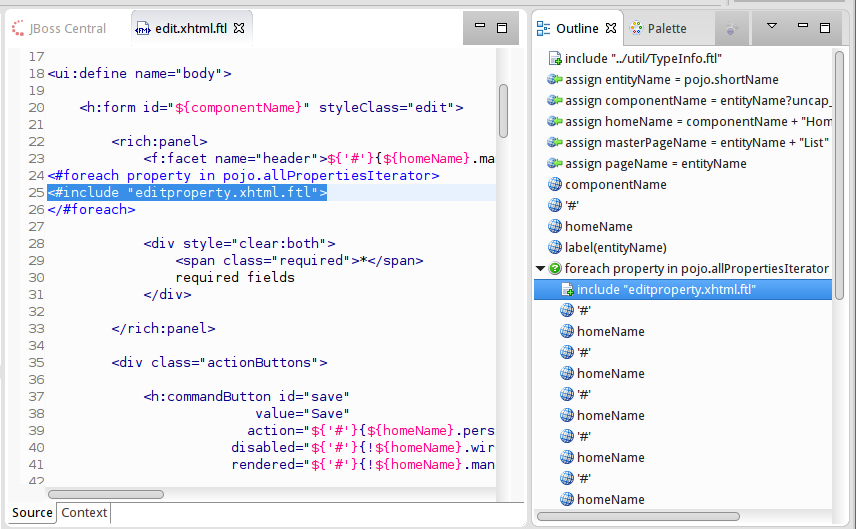Viewport: 856px width, 529px height.
Task: Click the include TypeInfo.ftl file icon
Action: click(x=555, y=59)
